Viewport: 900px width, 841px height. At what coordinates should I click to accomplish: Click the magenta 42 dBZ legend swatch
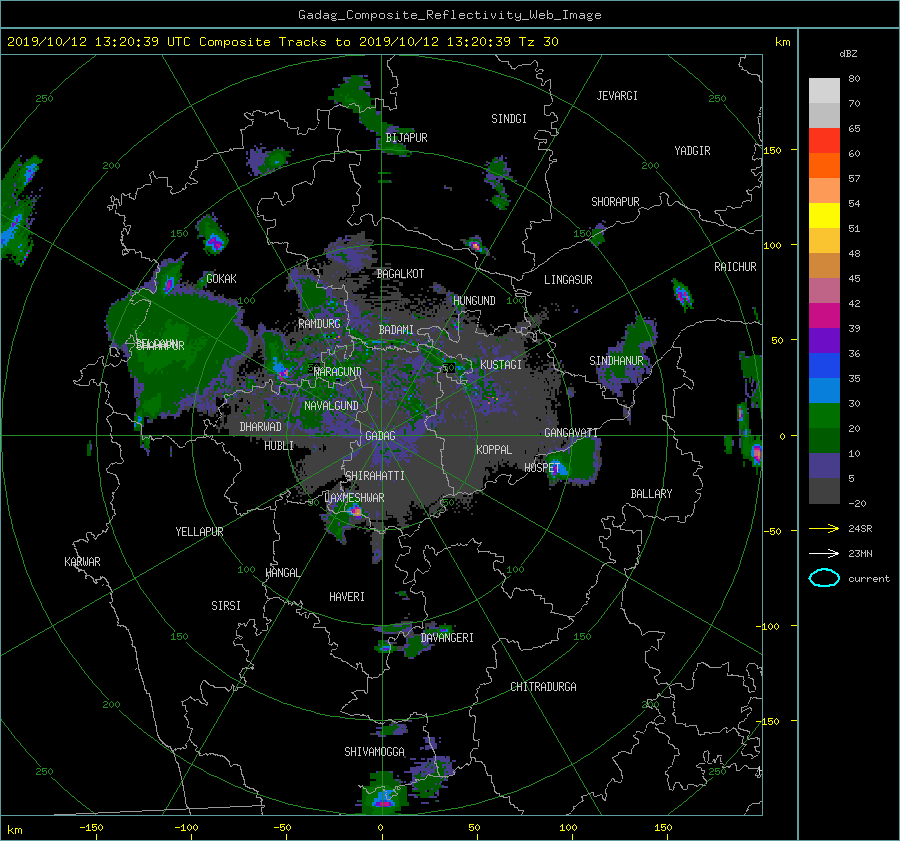click(x=824, y=315)
